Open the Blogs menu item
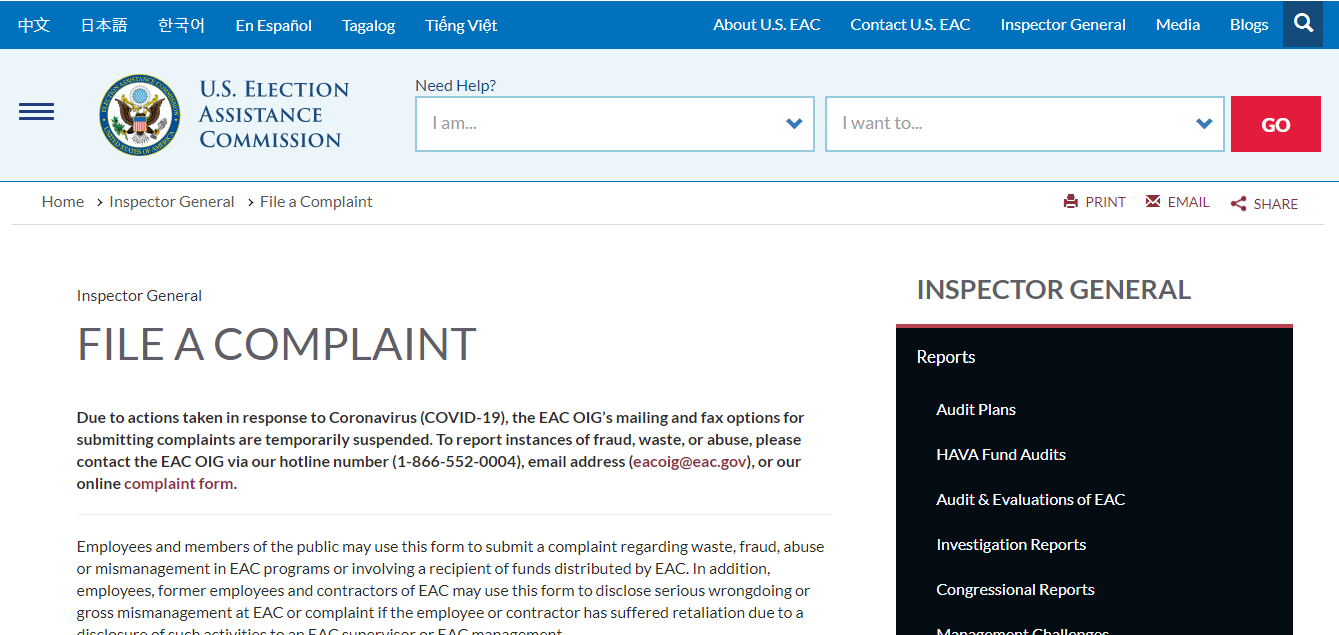This screenshot has width=1339, height=635. (1249, 25)
